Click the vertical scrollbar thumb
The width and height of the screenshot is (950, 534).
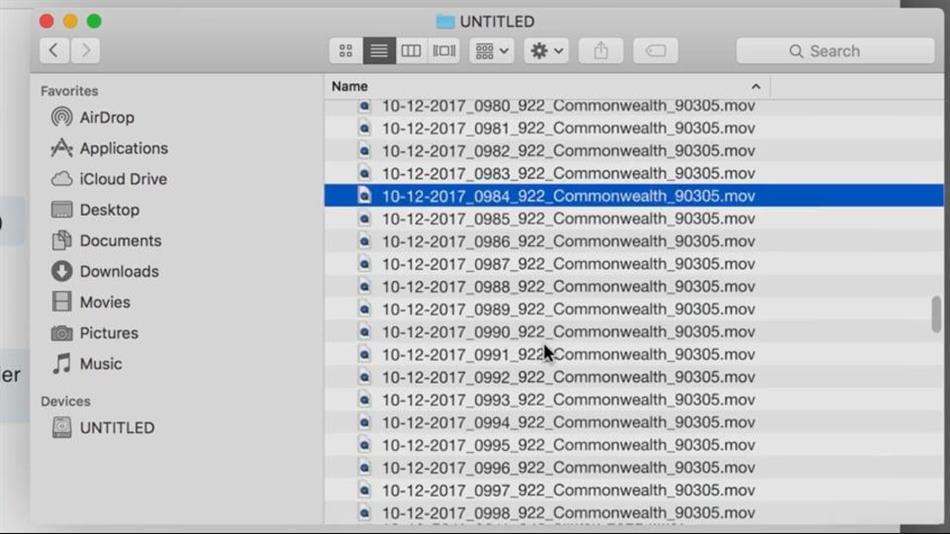point(936,314)
